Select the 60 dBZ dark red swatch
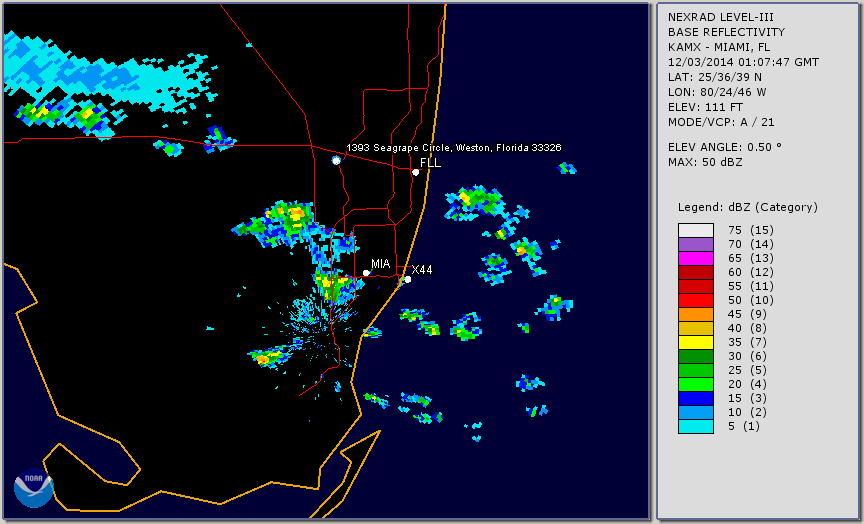864x524 pixels. pos(696,272)
